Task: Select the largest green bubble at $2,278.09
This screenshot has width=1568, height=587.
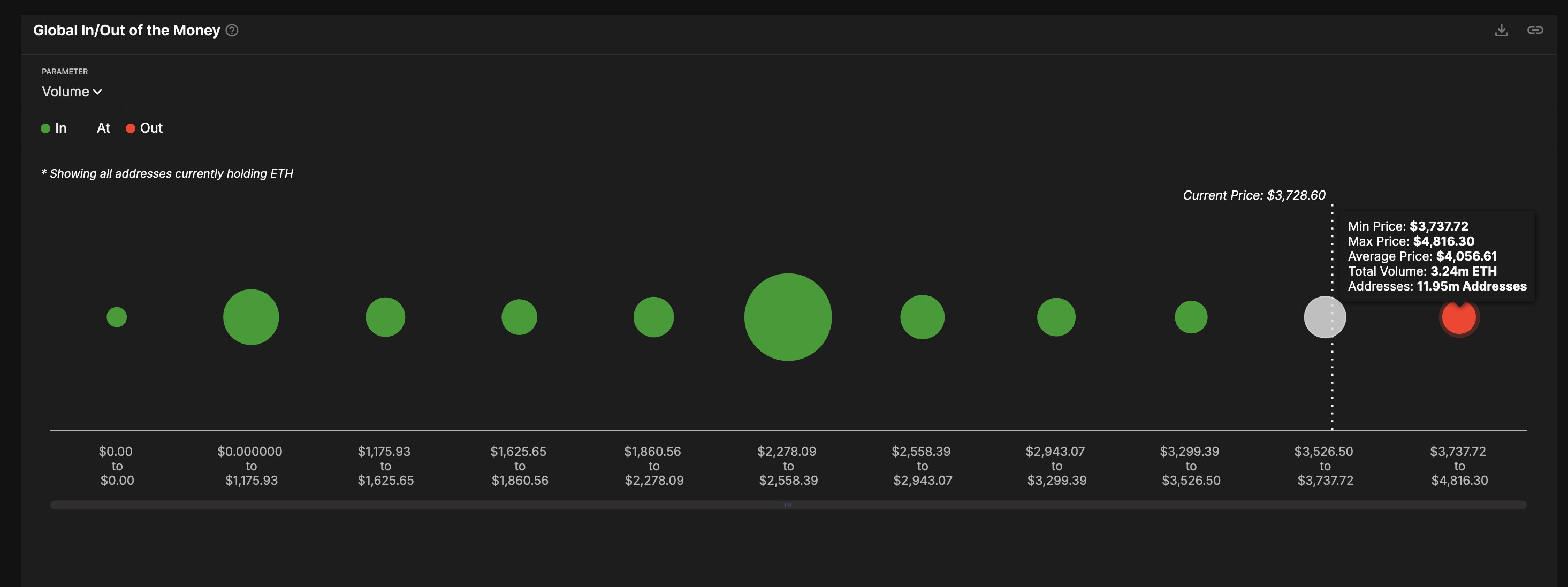Action: coord(788,317)
